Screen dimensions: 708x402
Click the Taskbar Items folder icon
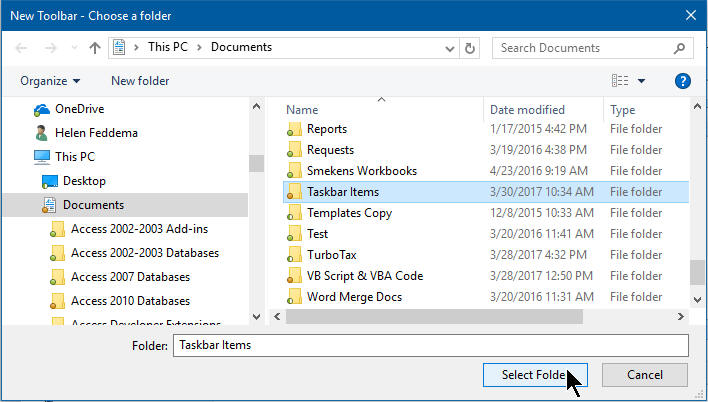pyautogui.click(x=294, y=192)
